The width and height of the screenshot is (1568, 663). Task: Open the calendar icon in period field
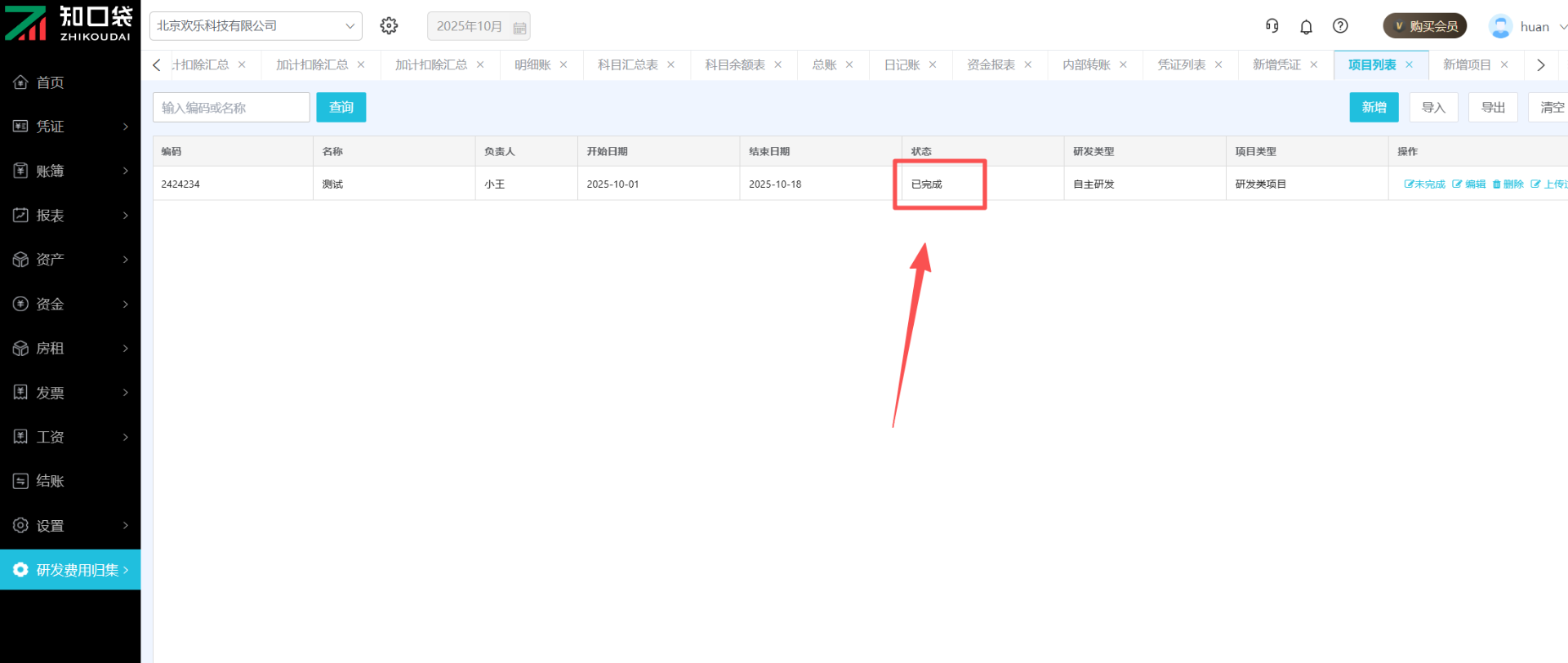(519, 27)
